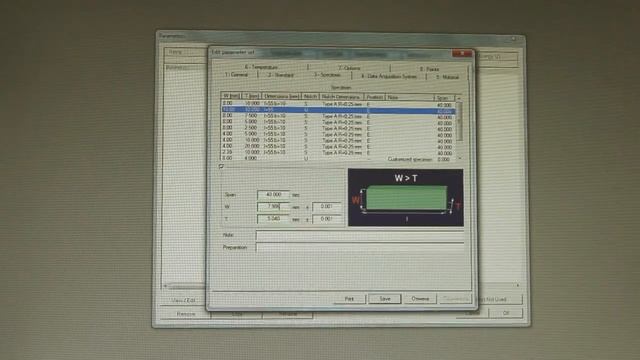The height and width of the screenshot is (360, 640).
Task: Click the Save button
Action: 385,299
